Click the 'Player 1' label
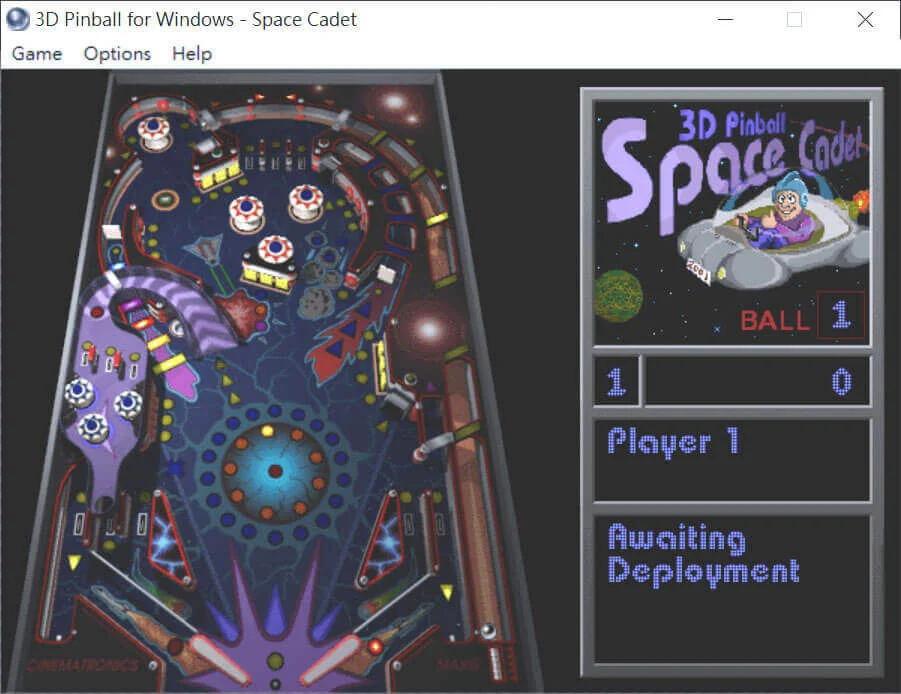 pyautogui.click(x=673, y=442)
